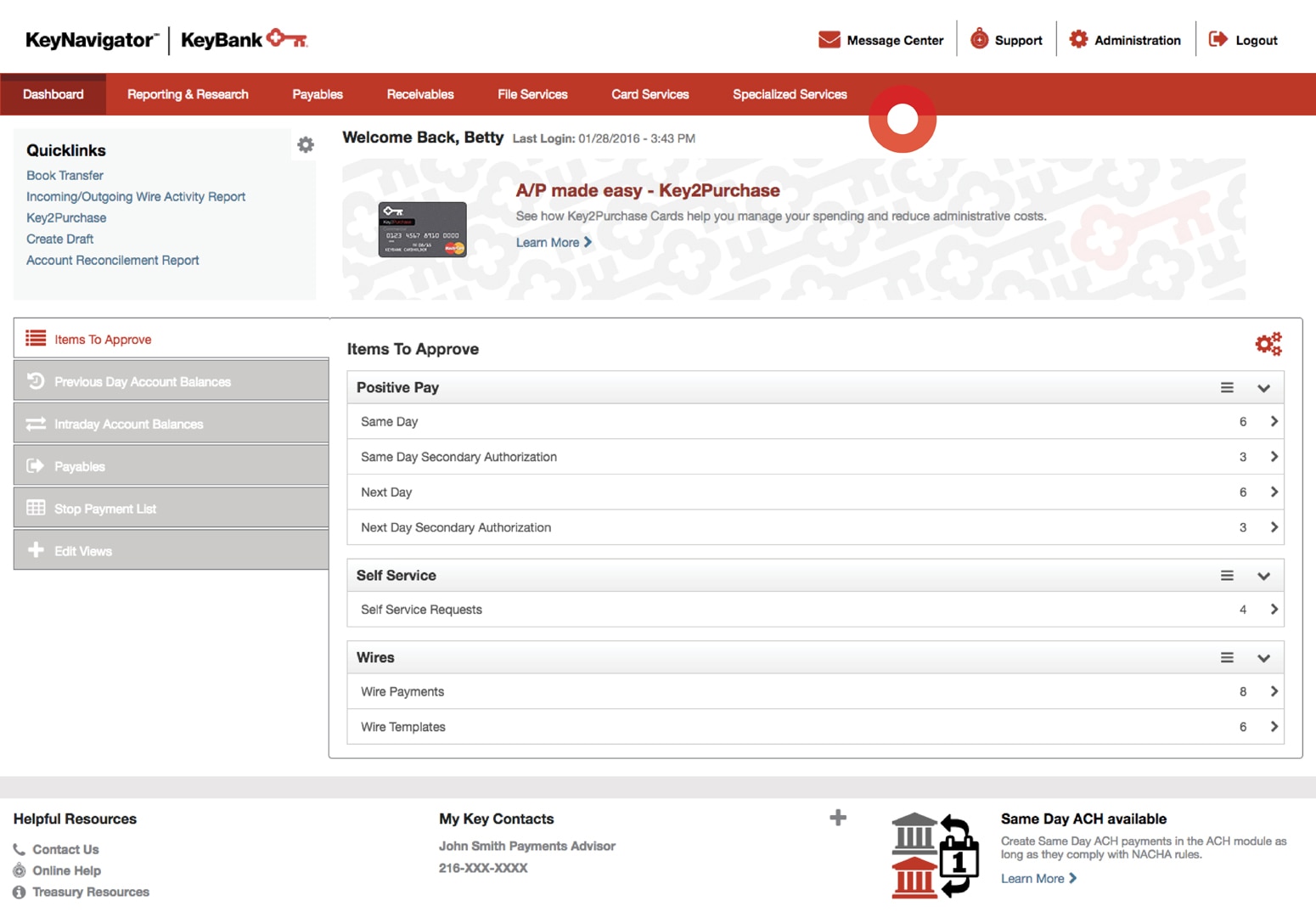Open Wire Templates arrow

1274,727
